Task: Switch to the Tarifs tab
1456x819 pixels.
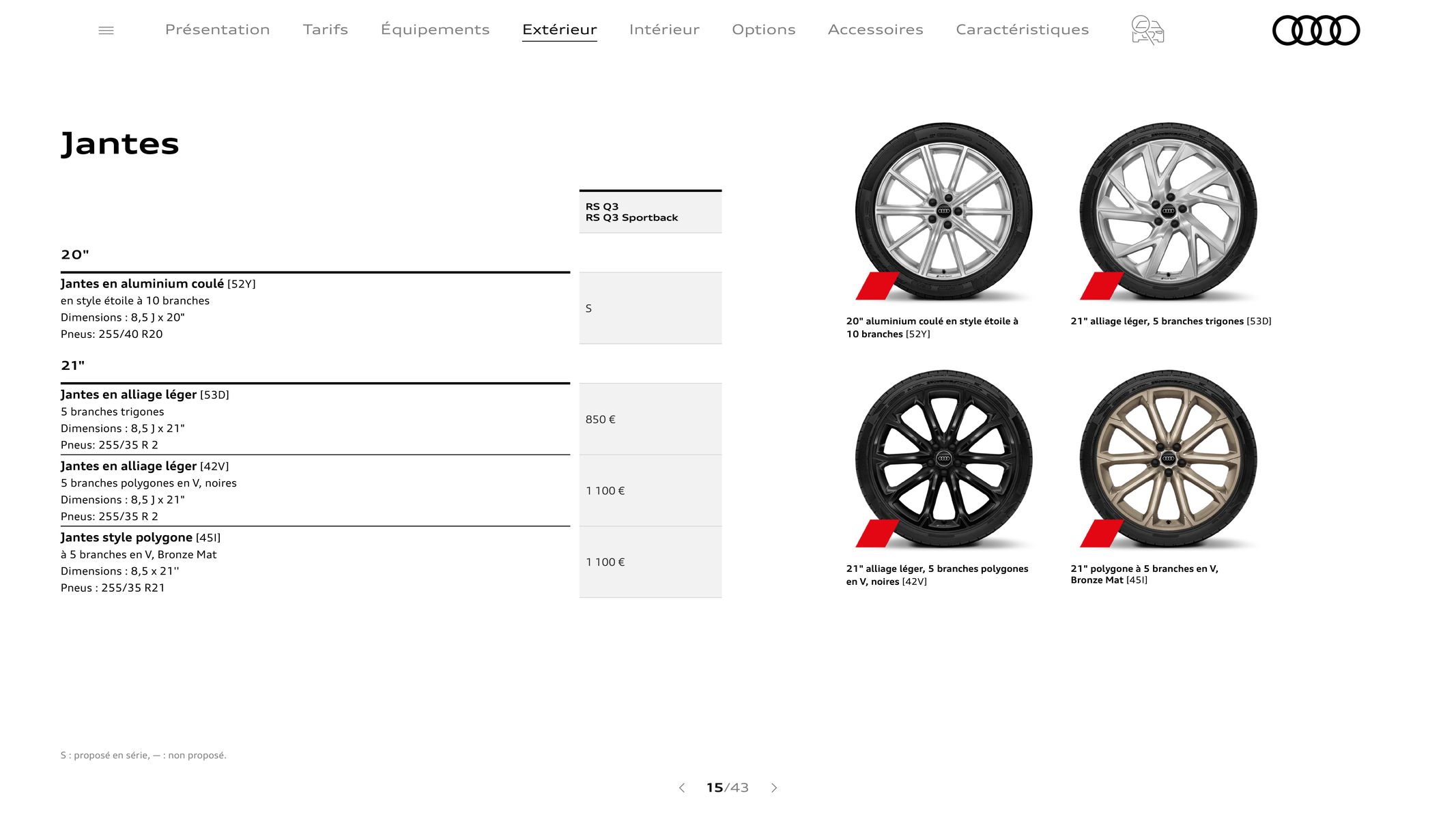Action: tap(325, 29)
